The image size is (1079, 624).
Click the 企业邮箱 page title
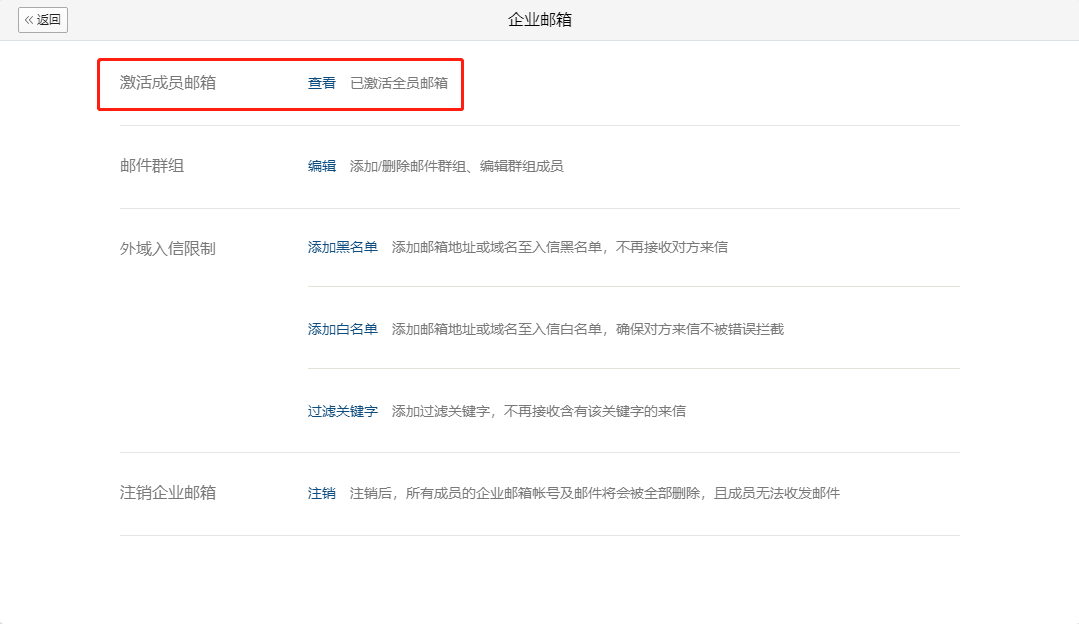pos(538,19)
